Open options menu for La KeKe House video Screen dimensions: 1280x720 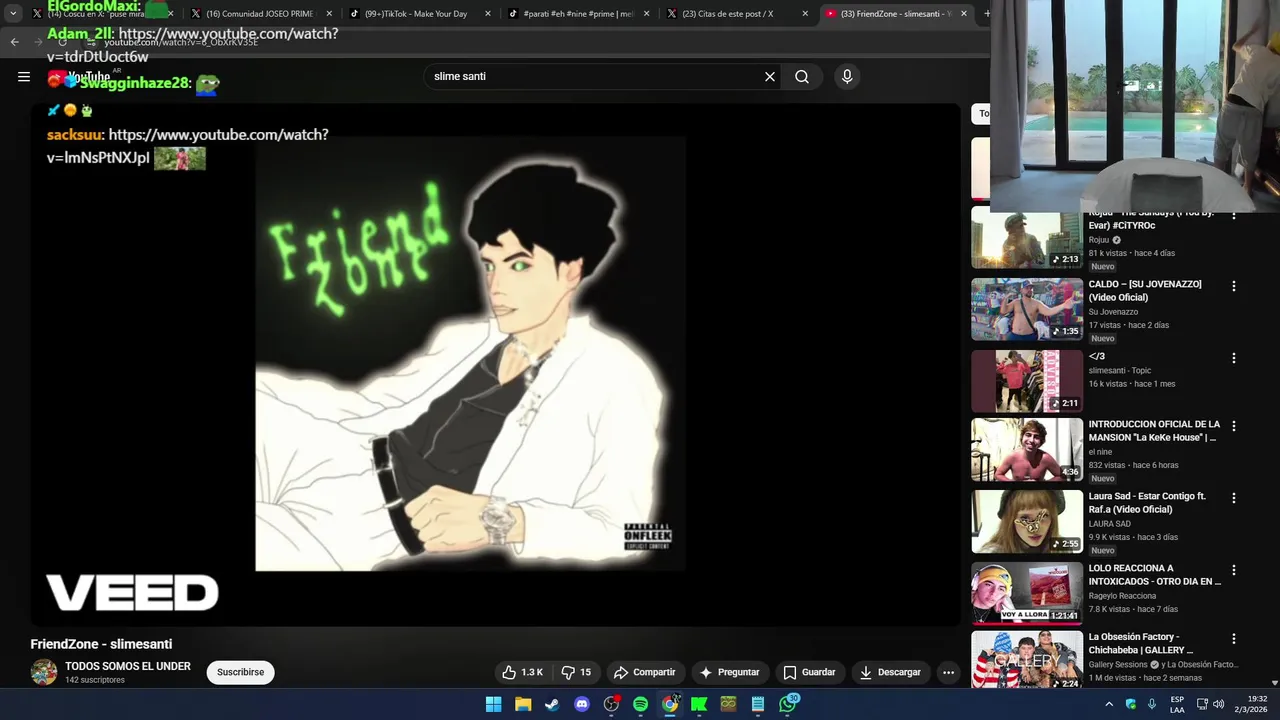pyautogui.click(x=1233, y=426)
